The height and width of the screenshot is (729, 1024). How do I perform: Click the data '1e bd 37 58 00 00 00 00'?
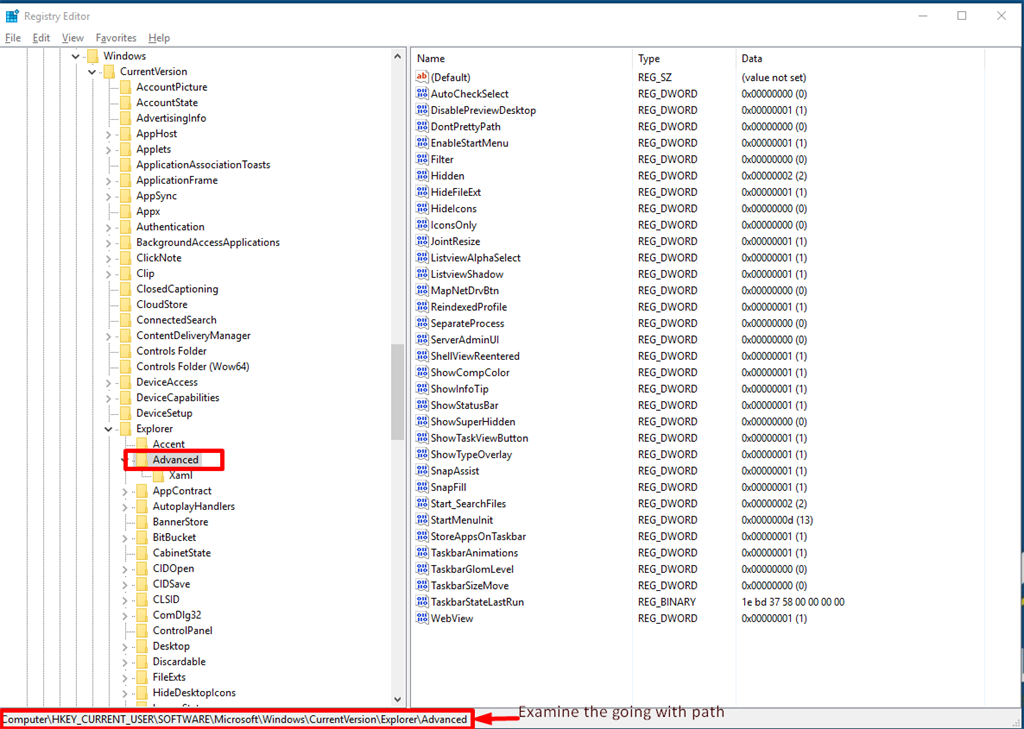point(793,602)
